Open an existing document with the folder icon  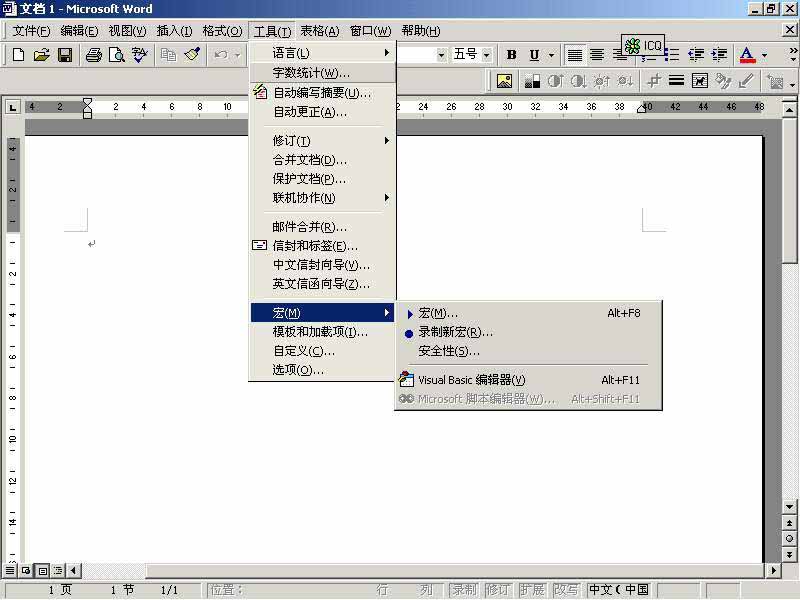point(41,57)
